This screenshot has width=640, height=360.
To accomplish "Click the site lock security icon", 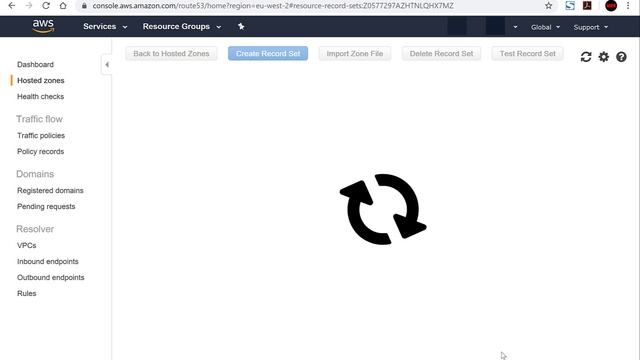I will (84, 6).
